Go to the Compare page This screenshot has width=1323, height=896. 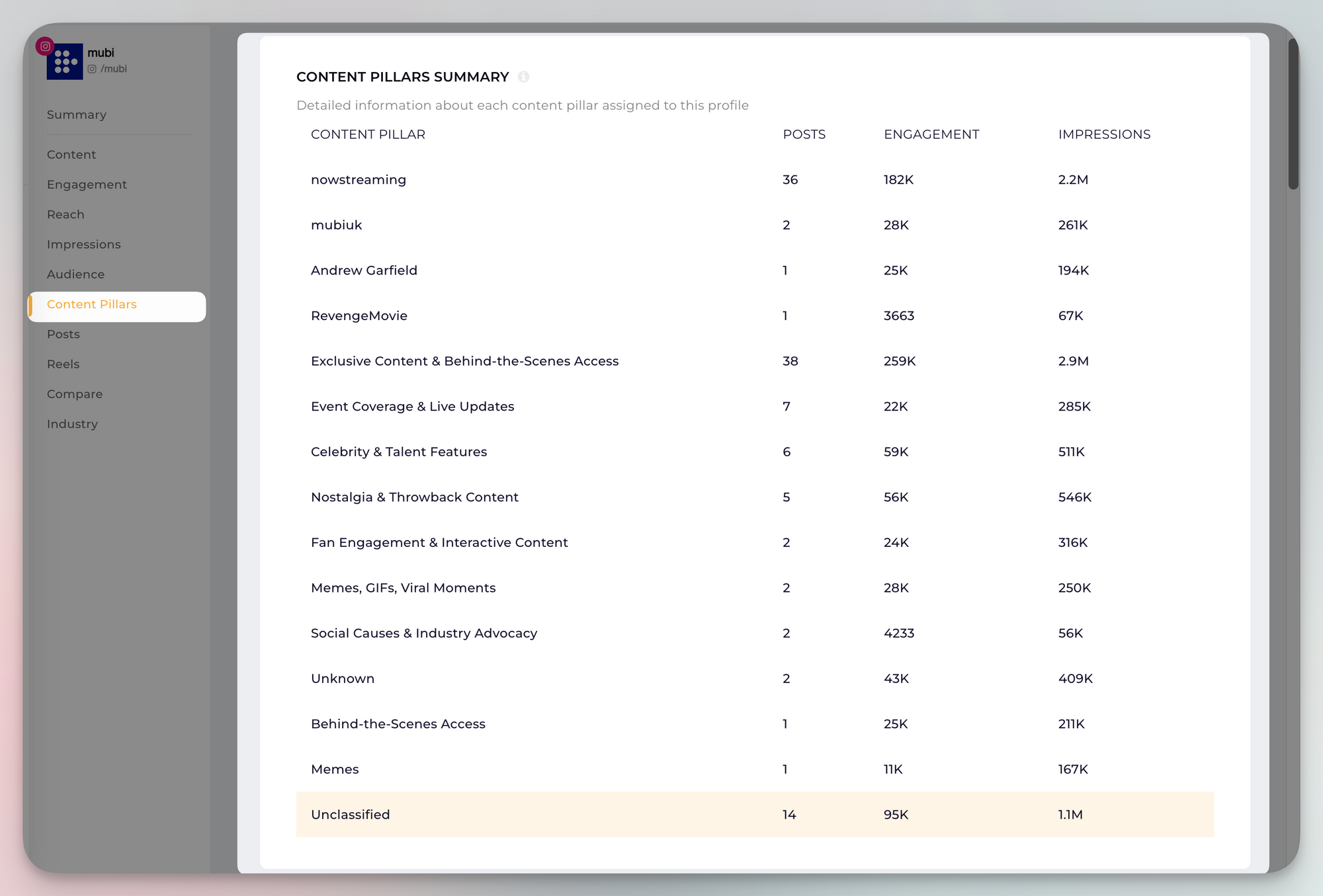coord(75,393)
